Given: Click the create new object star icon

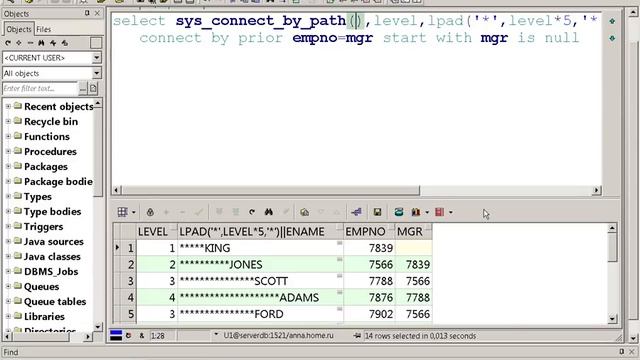Looking at the screenshot, I should (19, 43).
